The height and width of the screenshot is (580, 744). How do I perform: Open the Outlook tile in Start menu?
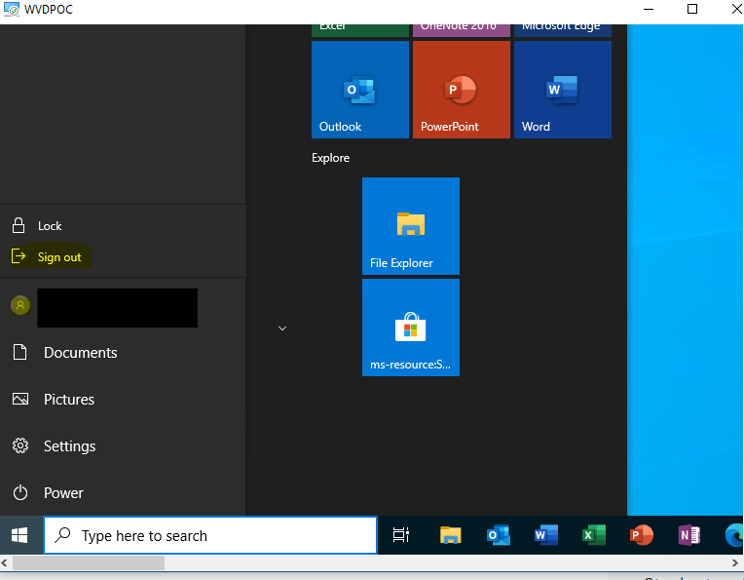pyautogui.click(x=360, y=90)
